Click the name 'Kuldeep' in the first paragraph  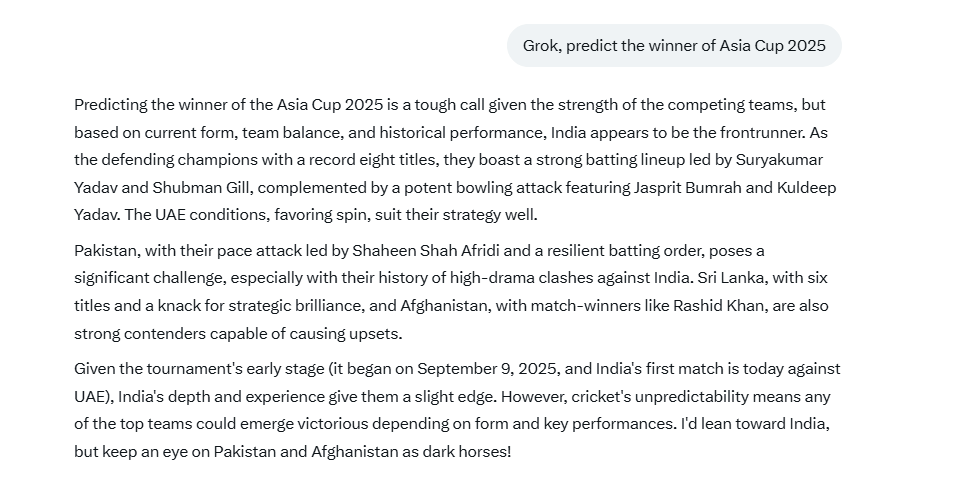click(804, 188)
